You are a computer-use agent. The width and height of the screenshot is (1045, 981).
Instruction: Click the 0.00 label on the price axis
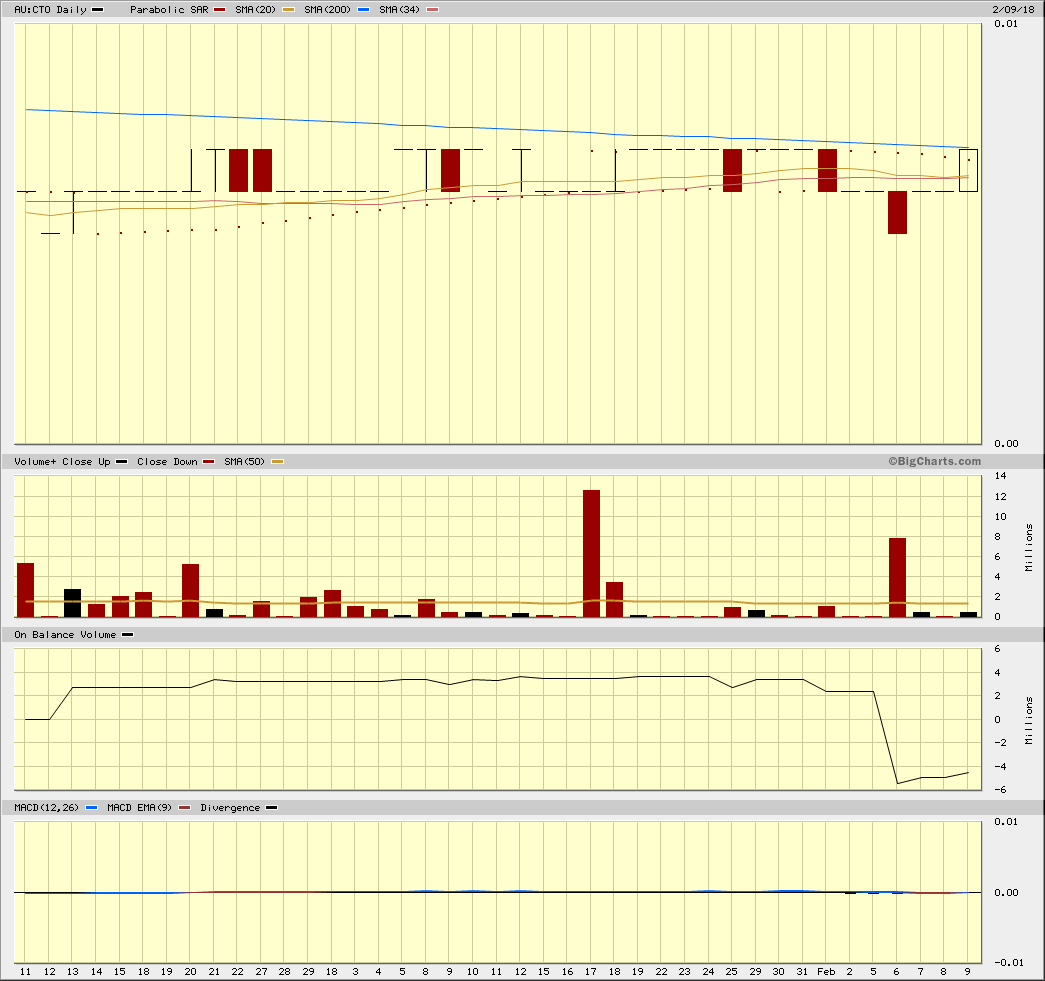(1006, 444)
